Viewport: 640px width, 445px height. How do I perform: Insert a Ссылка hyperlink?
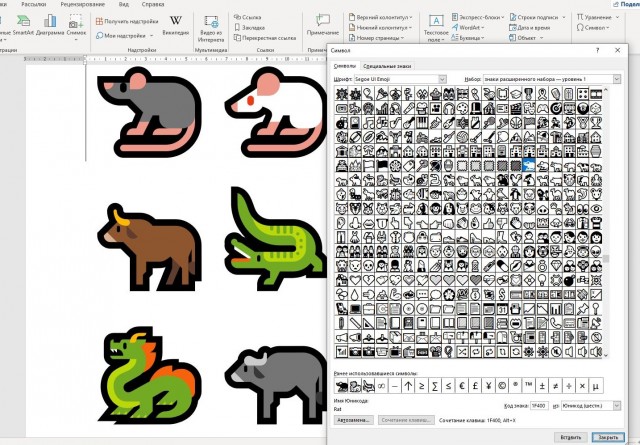(x=247, y=17)
